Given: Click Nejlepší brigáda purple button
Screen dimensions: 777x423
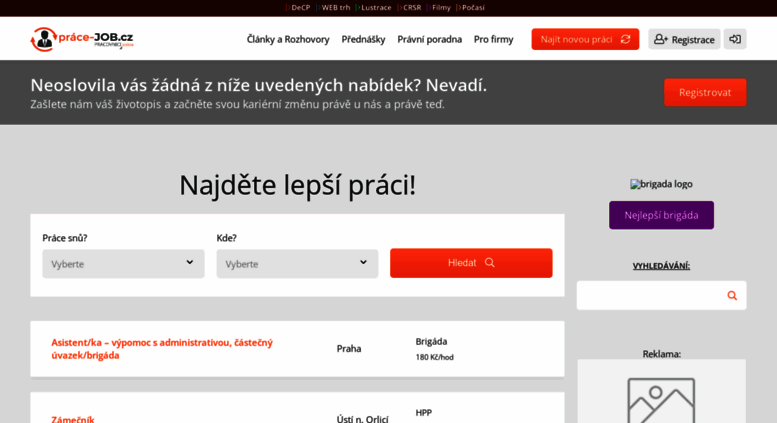Looking at the screenshot, I should click(662, 215).
